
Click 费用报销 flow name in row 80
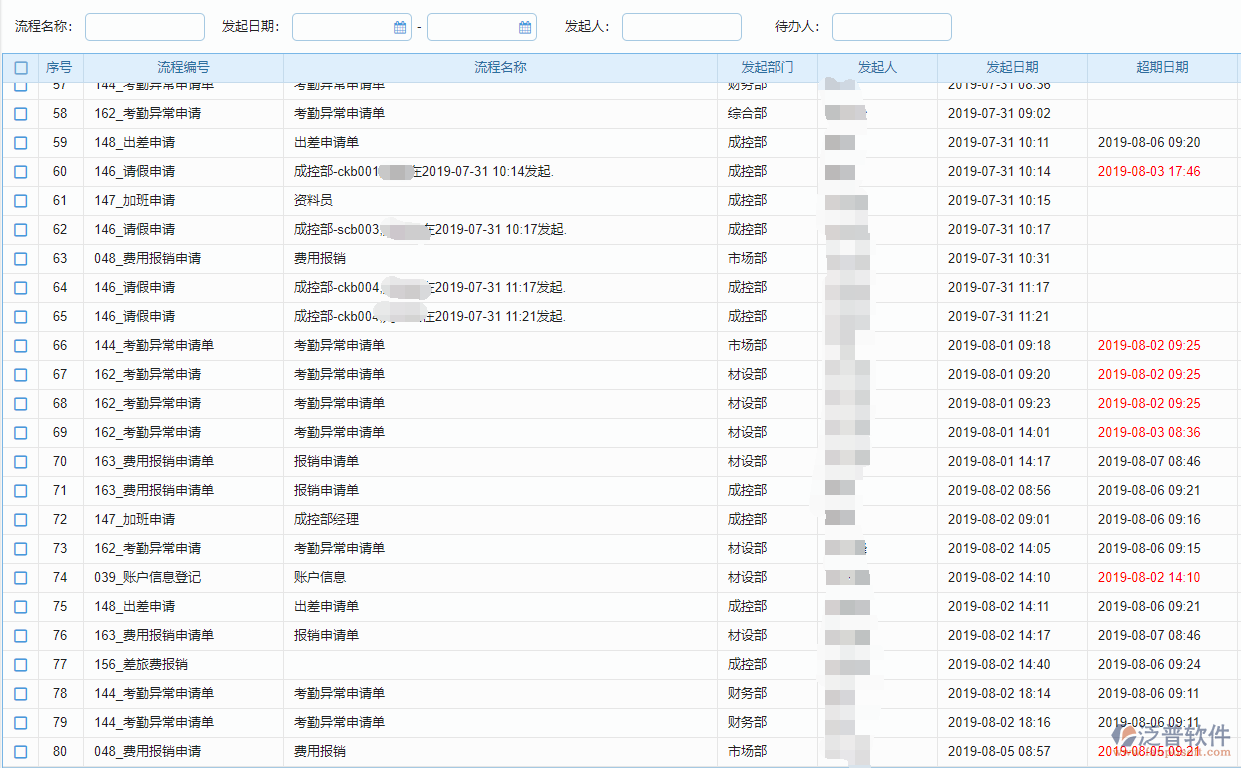point(320,752)
